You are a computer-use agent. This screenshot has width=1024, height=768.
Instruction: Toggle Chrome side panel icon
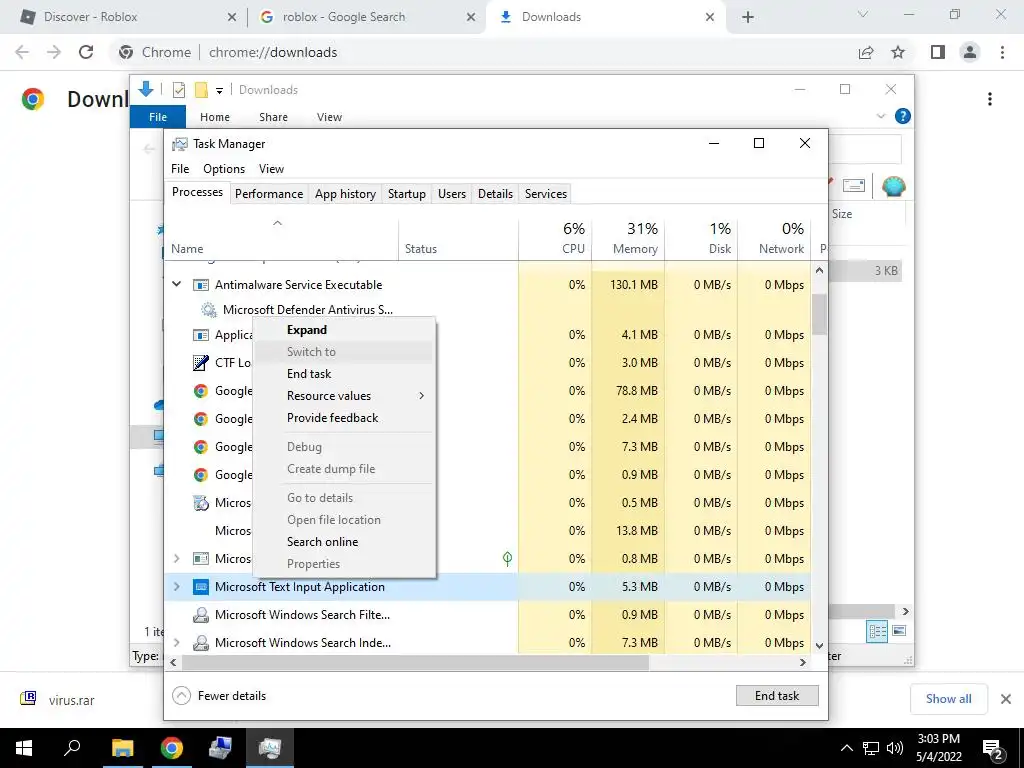pyautogui.click(x=938, y=52)
